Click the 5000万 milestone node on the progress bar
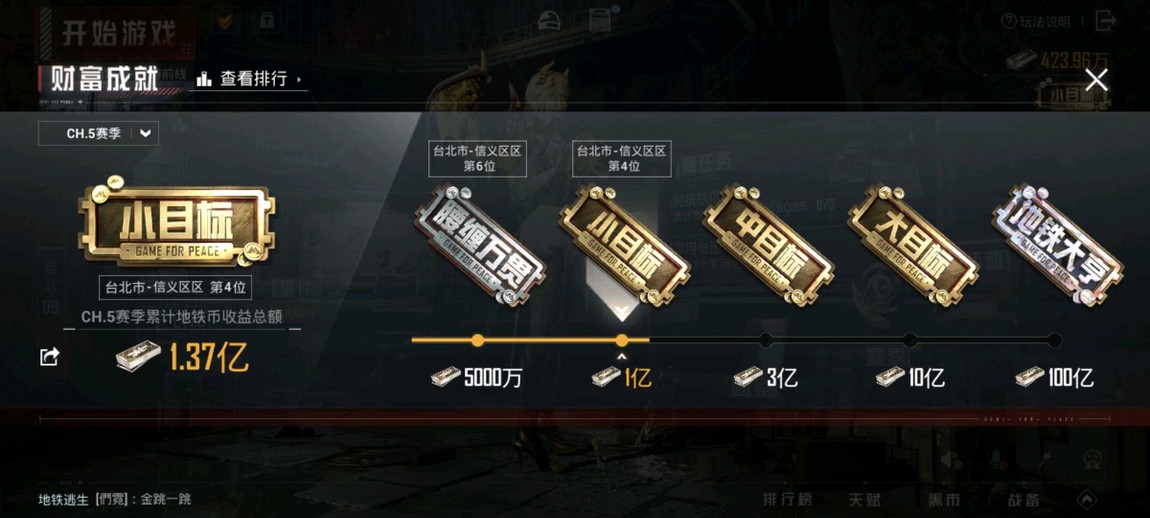Image resolution: width=1150 pixels, height=518 pixels. pos(477,340)
